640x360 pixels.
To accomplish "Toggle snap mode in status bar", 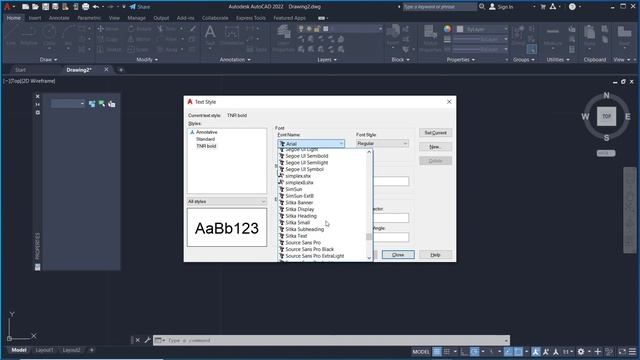I will point(447,351).
